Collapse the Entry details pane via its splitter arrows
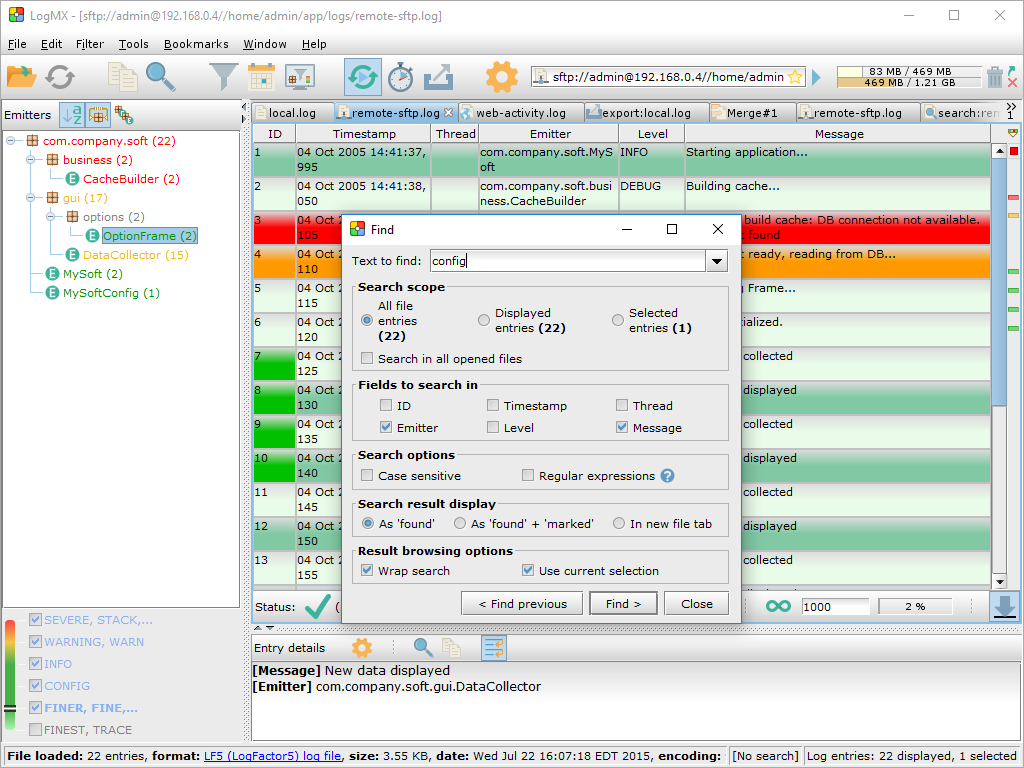This screenshot has height=768, width=1024. tap(270, 628)
